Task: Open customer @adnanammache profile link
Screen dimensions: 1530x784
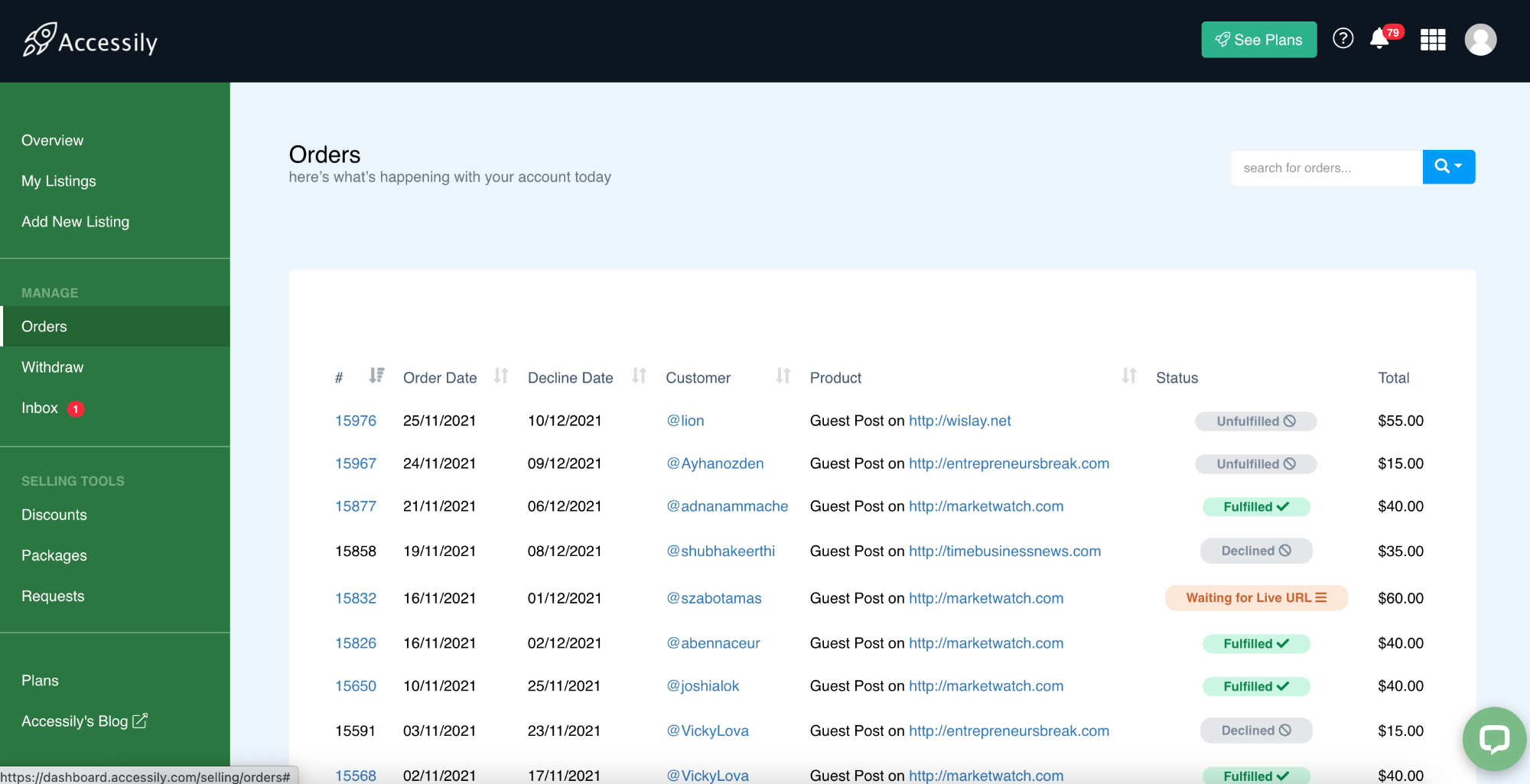Action: (x=727, y=506)
